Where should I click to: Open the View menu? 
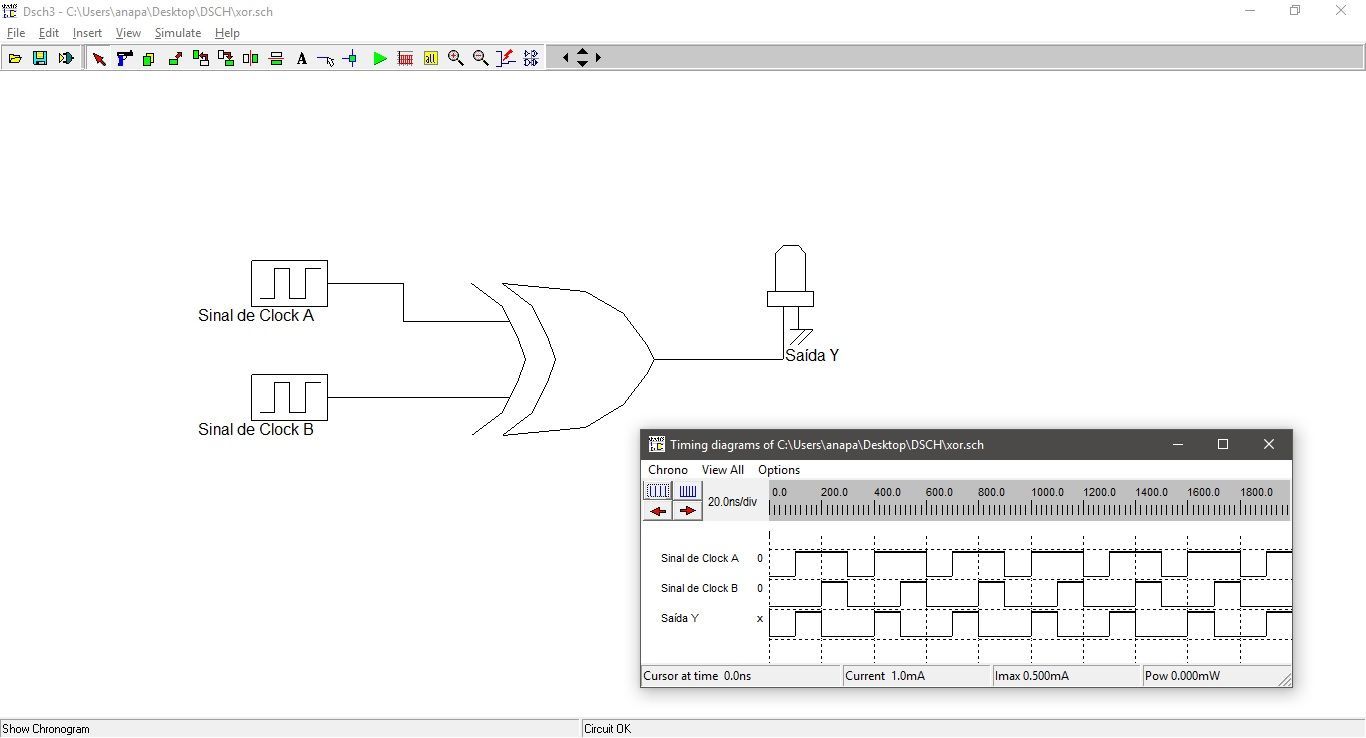pos(128,33)
